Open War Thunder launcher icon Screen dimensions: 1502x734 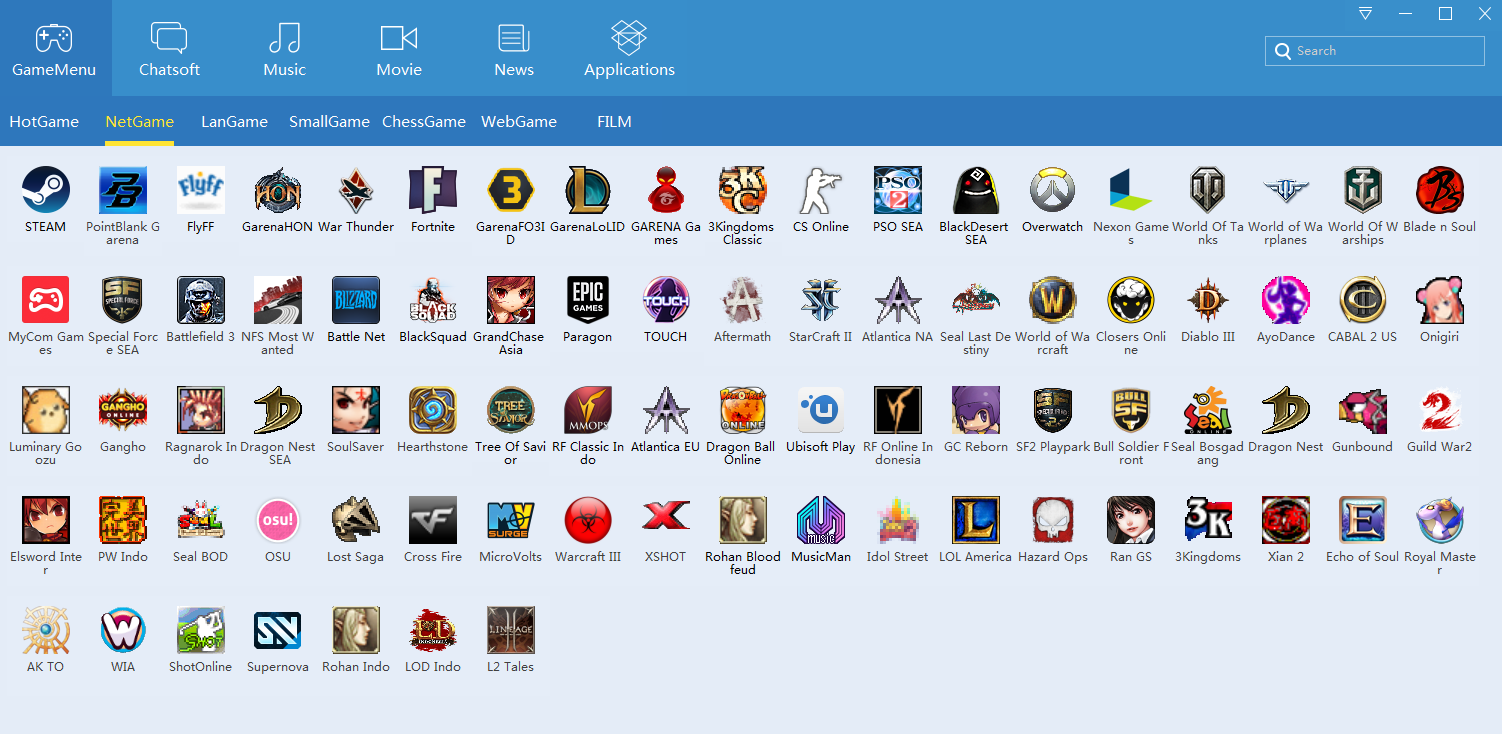355,190
